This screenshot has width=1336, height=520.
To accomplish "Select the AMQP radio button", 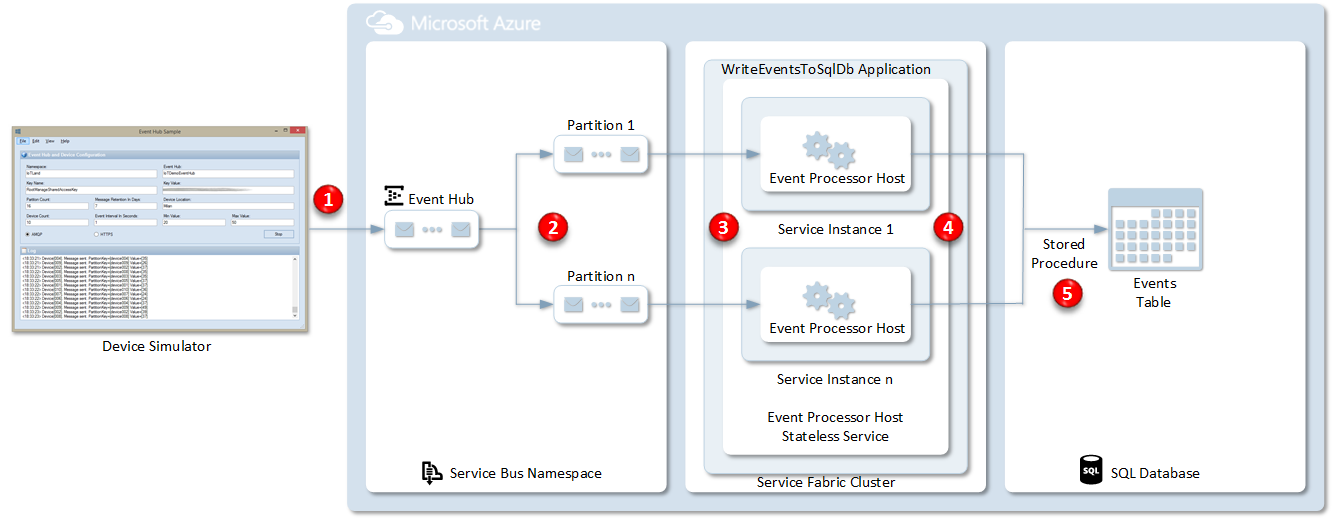I will [28, 234].
